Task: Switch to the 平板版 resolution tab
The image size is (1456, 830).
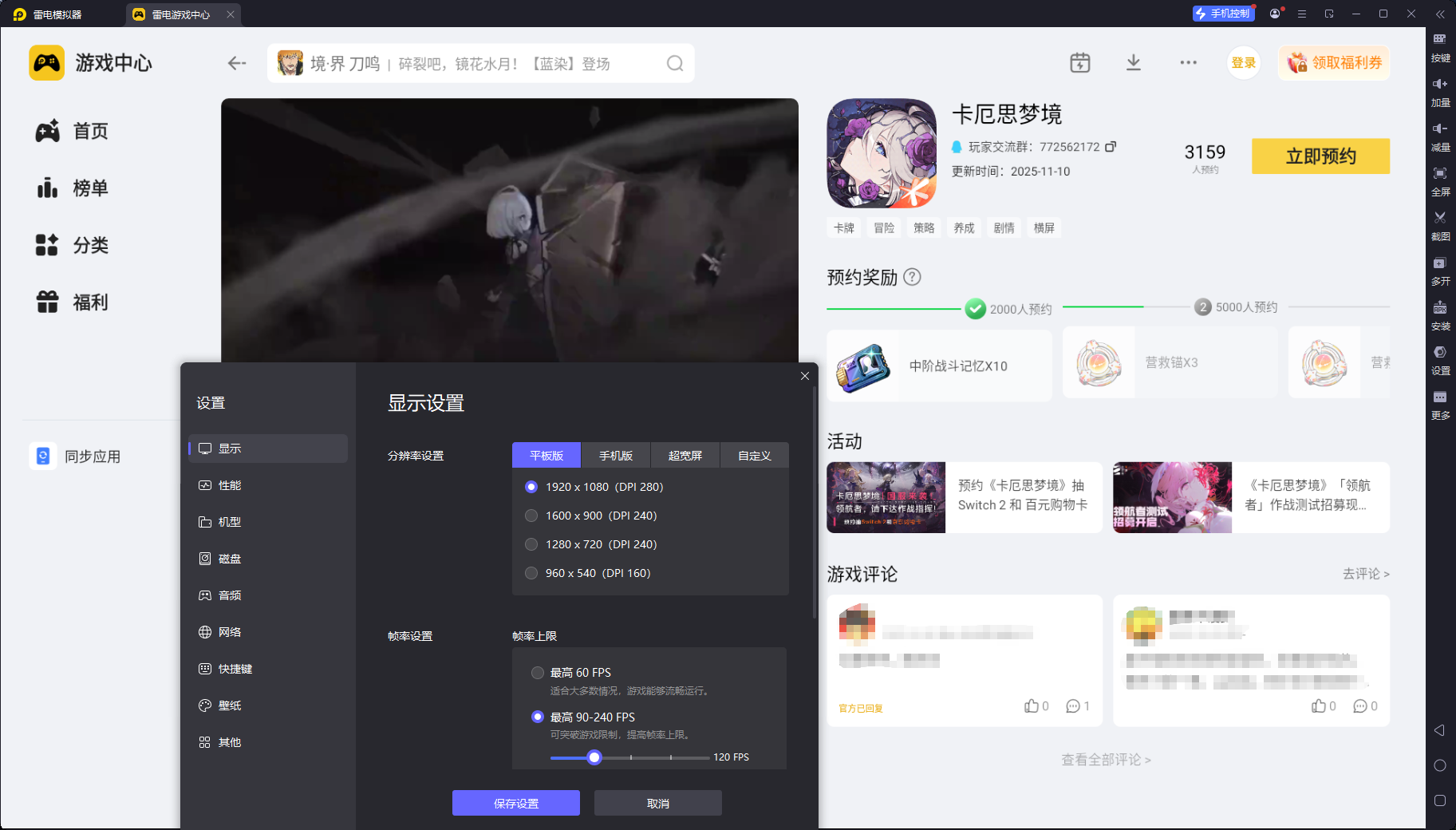Action: tap(546, 456)
